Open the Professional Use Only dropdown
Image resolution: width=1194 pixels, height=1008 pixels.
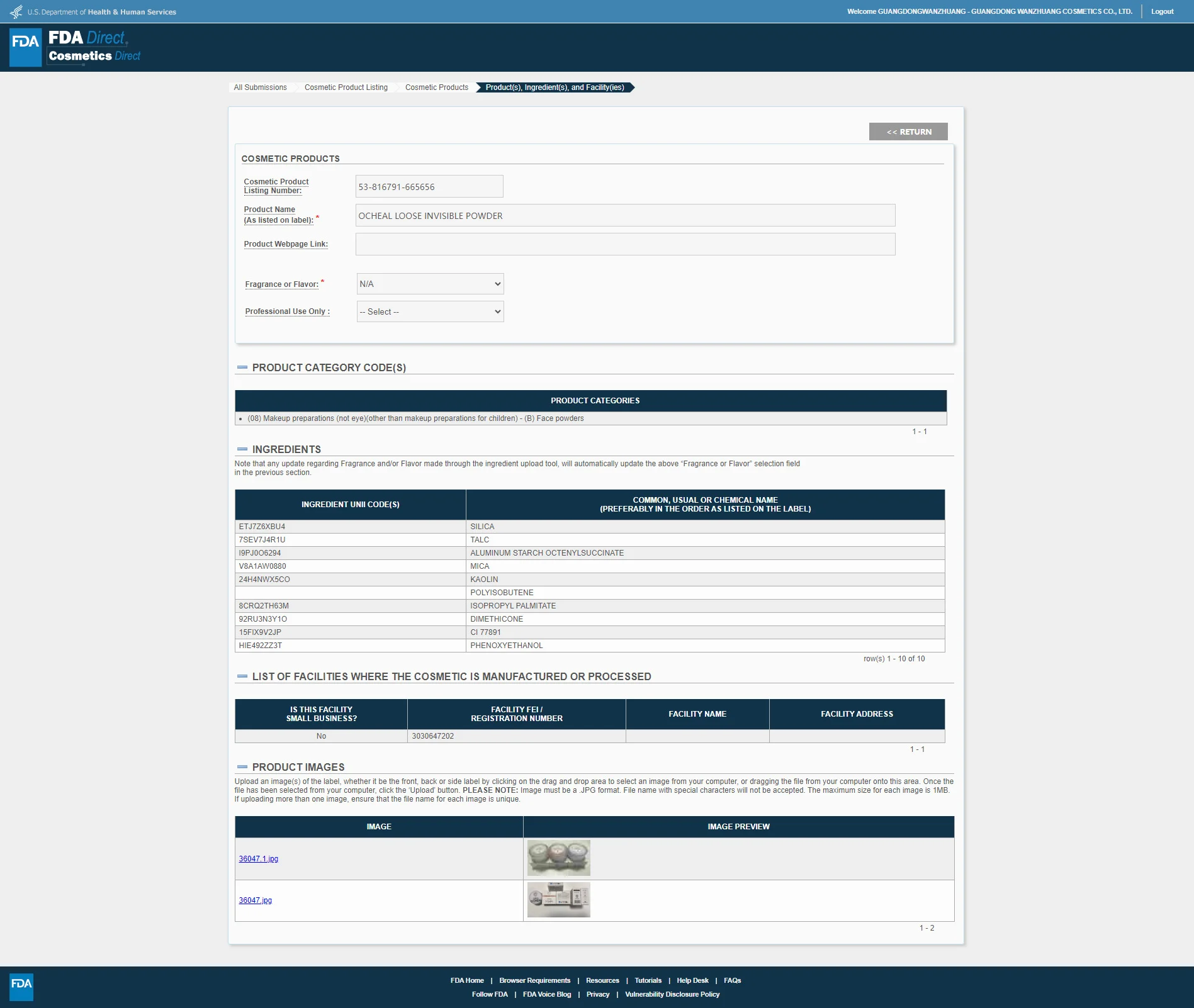(430, 311)
